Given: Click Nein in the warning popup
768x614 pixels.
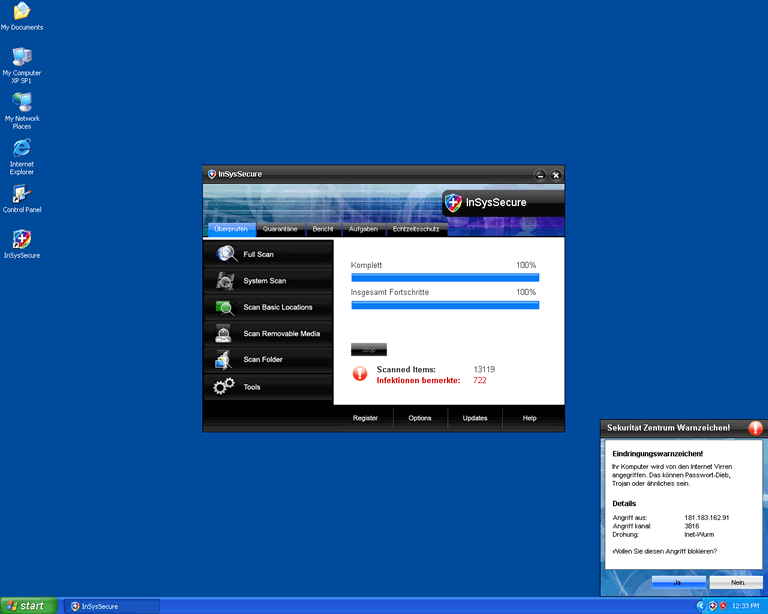Looking at the screenshot, I should coord(736,581).
